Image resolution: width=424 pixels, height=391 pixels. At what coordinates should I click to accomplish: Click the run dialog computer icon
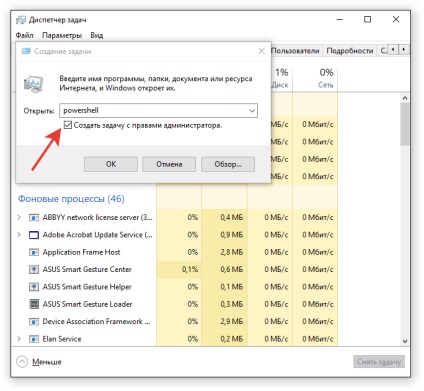click(x=34, y=84)
